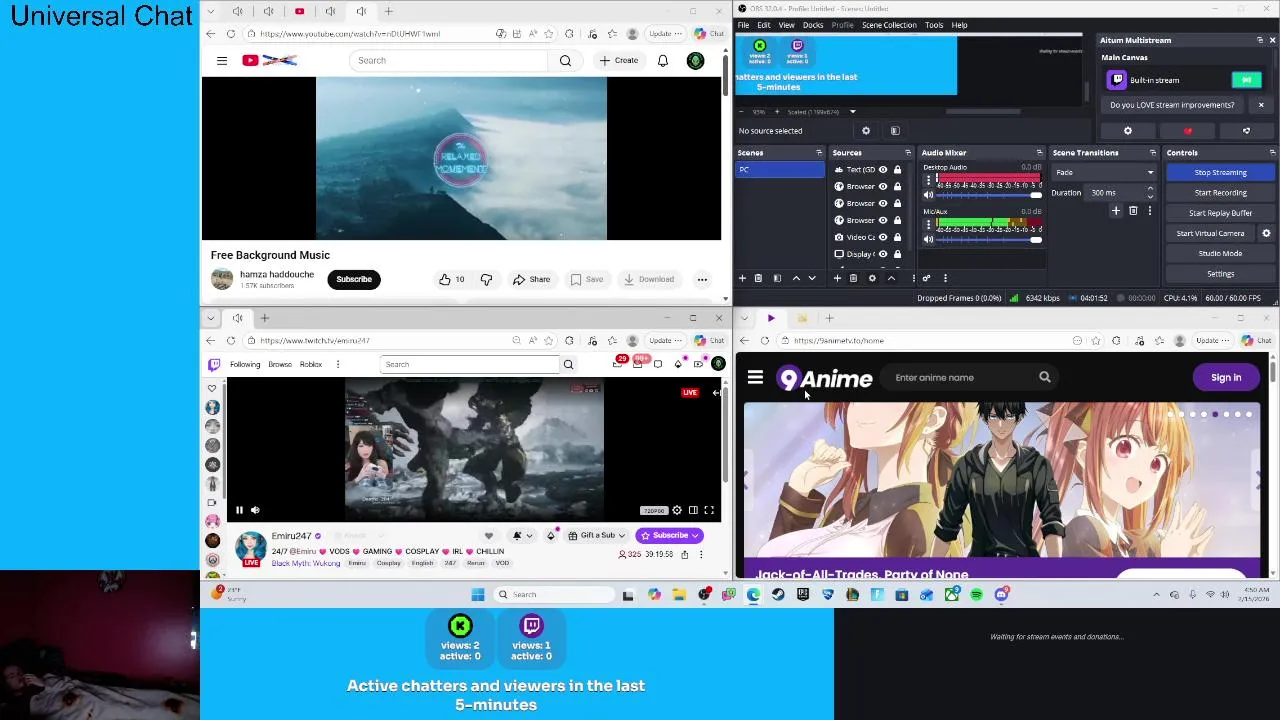Viewport: 1280px width, 720px height.
Task: Like the Free Background Music video
Action: coord(451,279)
